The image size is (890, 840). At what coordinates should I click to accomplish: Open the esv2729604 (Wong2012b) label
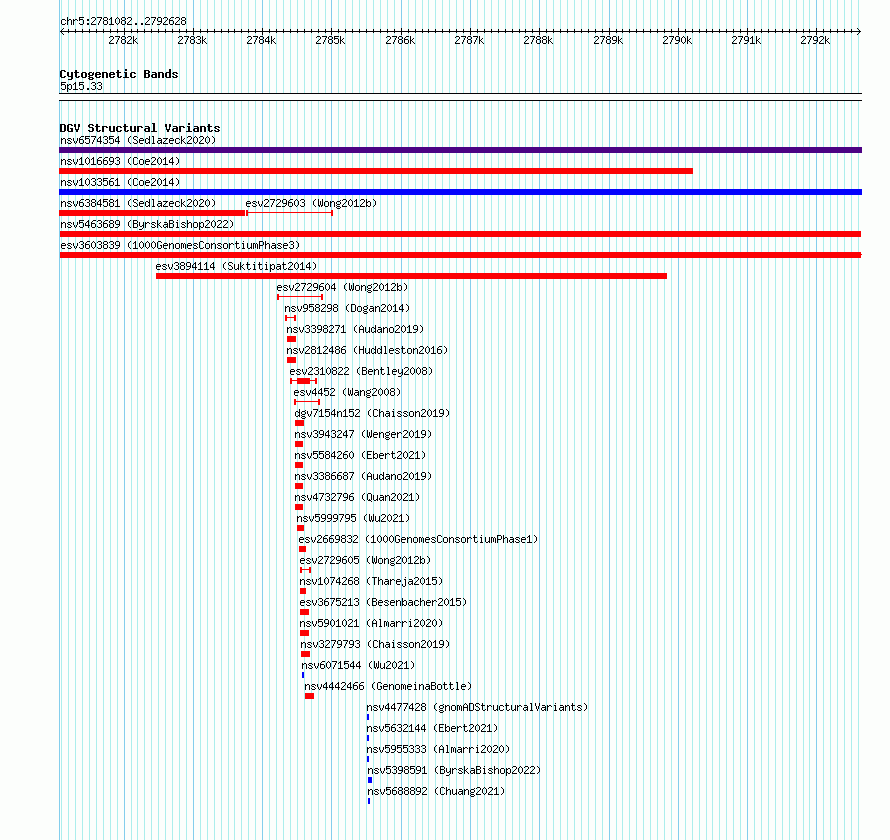pyautogui.click(x=342, y=287)
